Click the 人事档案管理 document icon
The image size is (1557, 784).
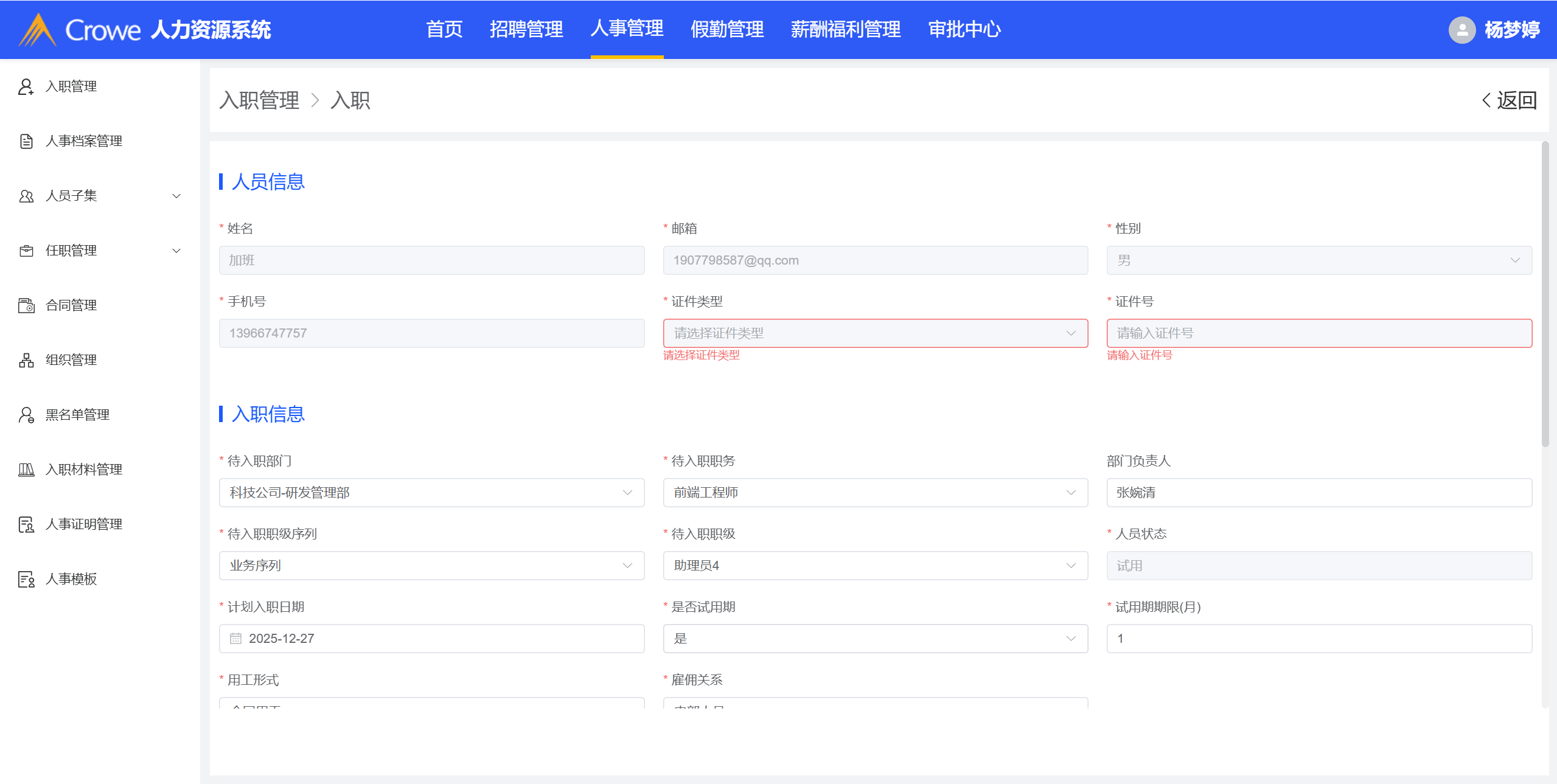[26, 141]
